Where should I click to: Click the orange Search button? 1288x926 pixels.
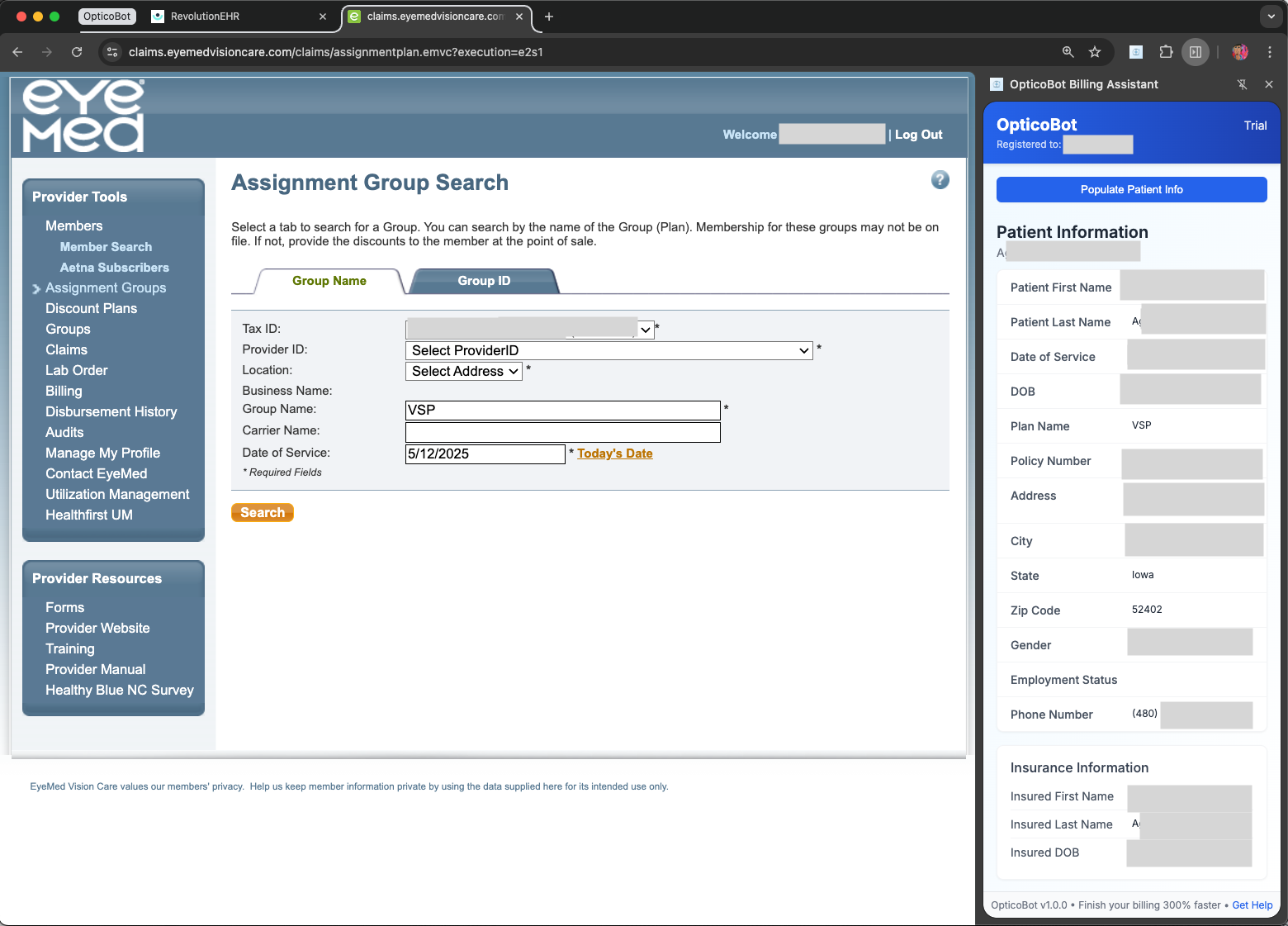click(262, 512)
